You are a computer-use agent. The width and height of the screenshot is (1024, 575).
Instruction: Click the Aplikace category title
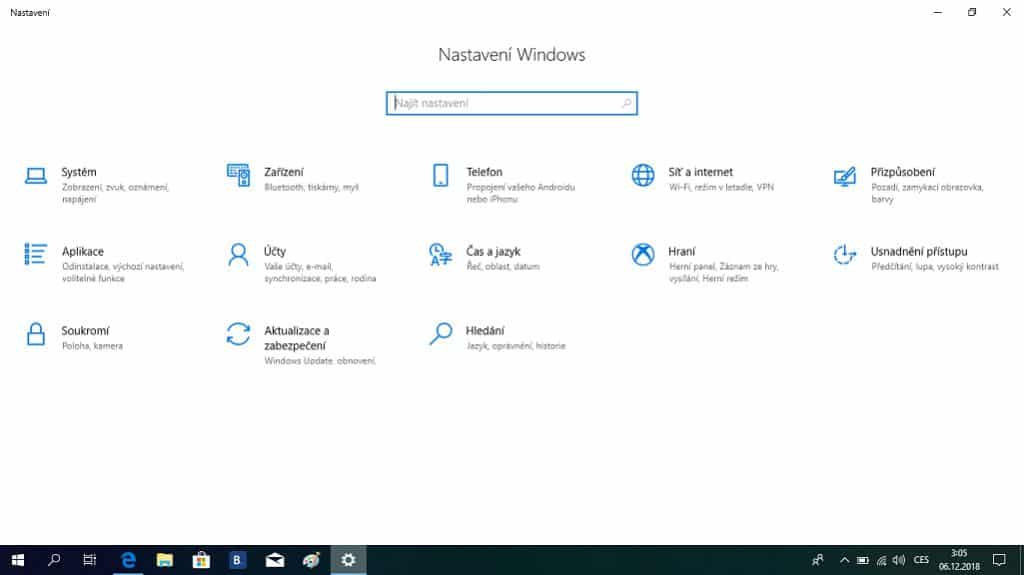tap(82, 252)
